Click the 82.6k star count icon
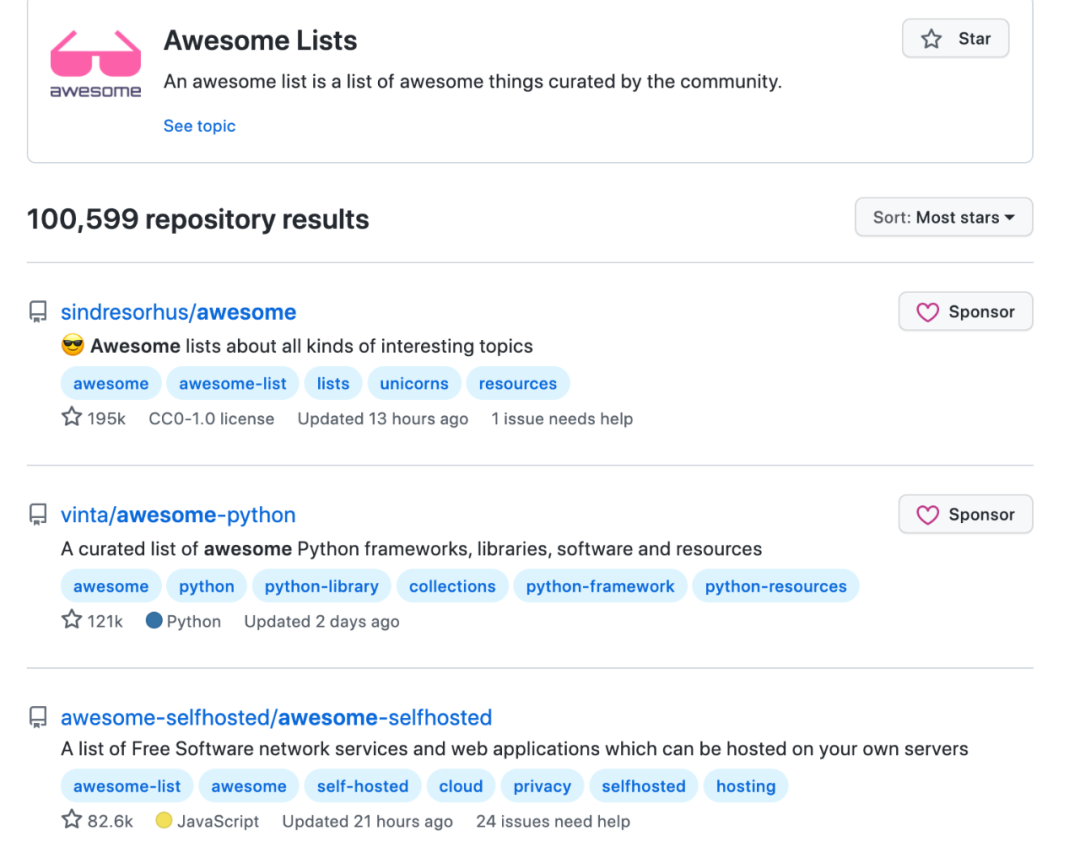 coord(72,819)
